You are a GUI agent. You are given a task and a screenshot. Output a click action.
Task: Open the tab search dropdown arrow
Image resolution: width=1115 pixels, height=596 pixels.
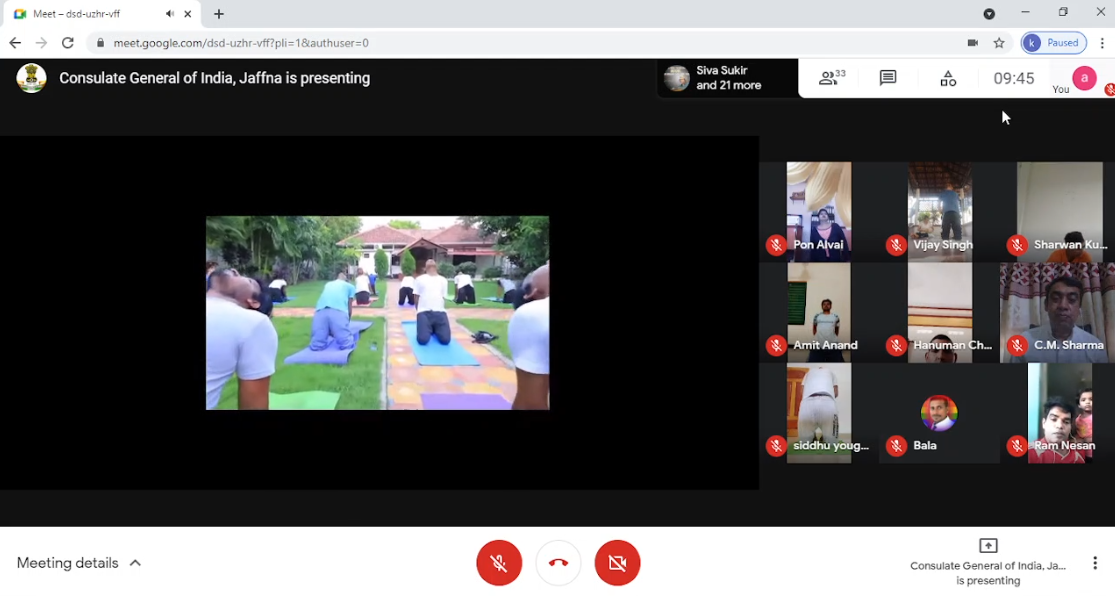[988, 14]
